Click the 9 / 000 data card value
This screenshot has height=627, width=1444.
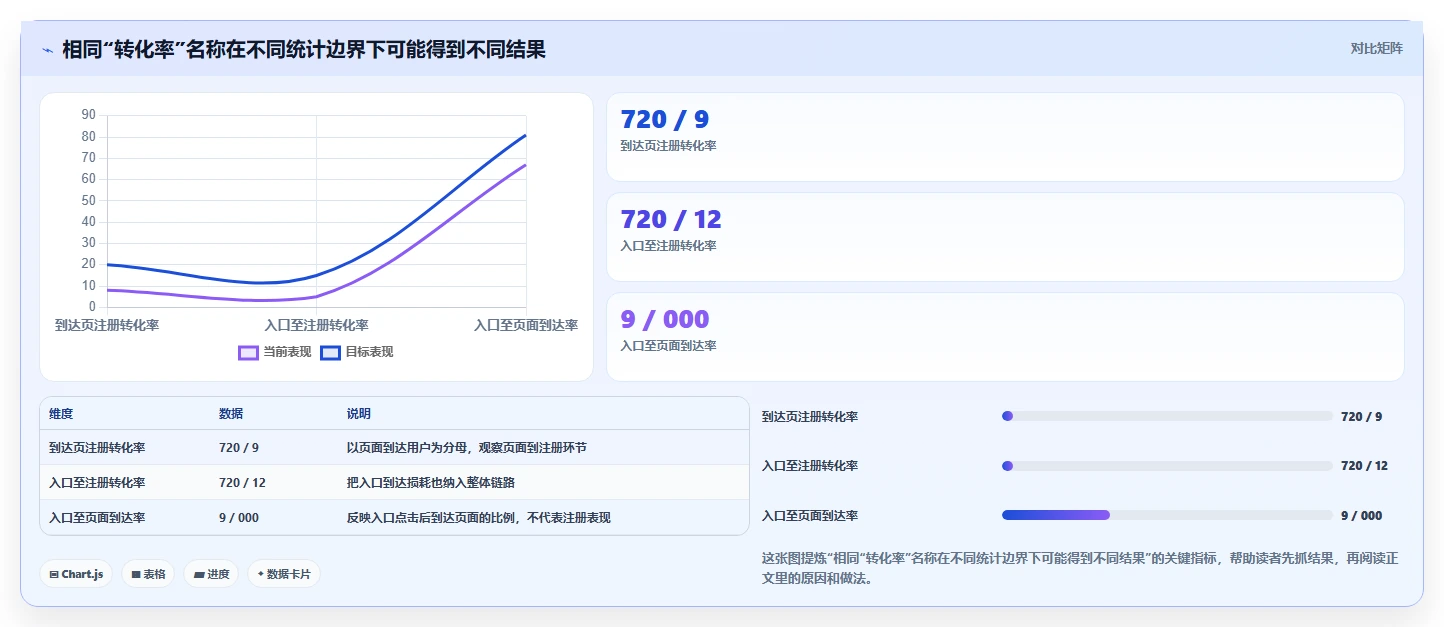665,320
